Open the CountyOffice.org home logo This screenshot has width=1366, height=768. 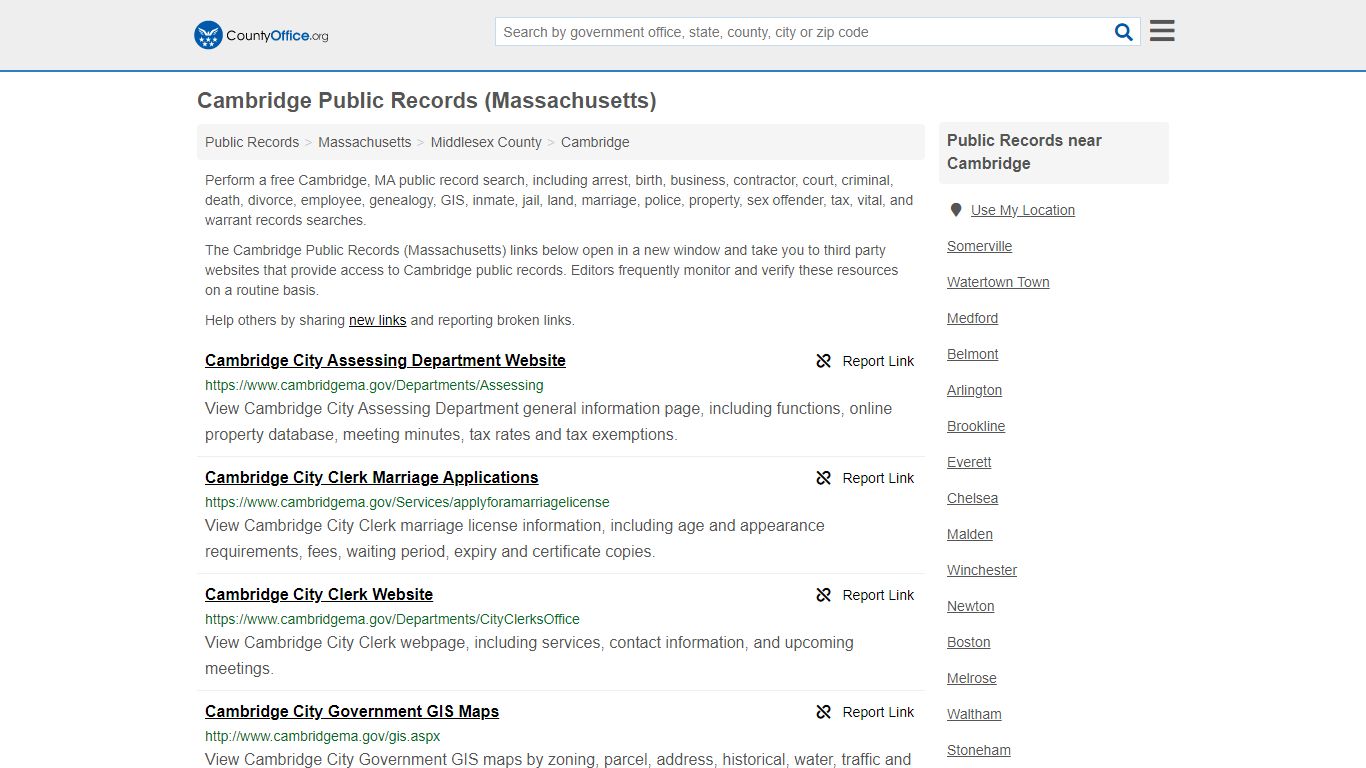pos(261,35)
